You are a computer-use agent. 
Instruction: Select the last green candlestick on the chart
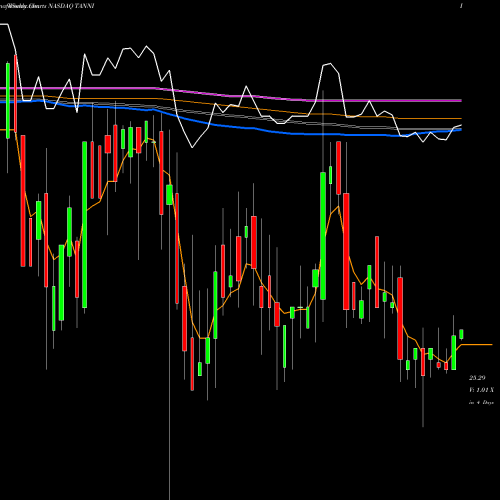(x=461, y=334)
